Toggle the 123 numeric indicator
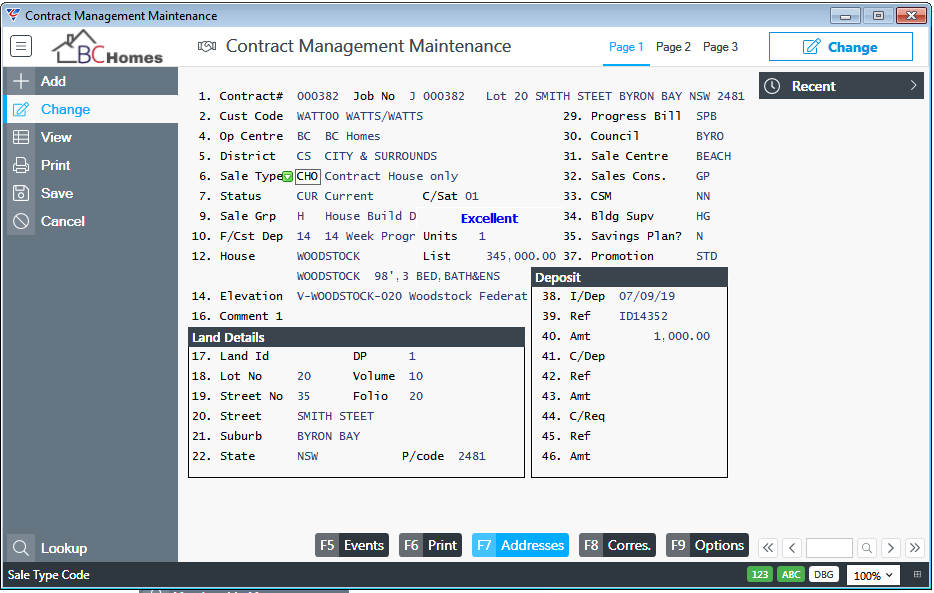Screen dimensions: 934x593 (x=759, y=575)
